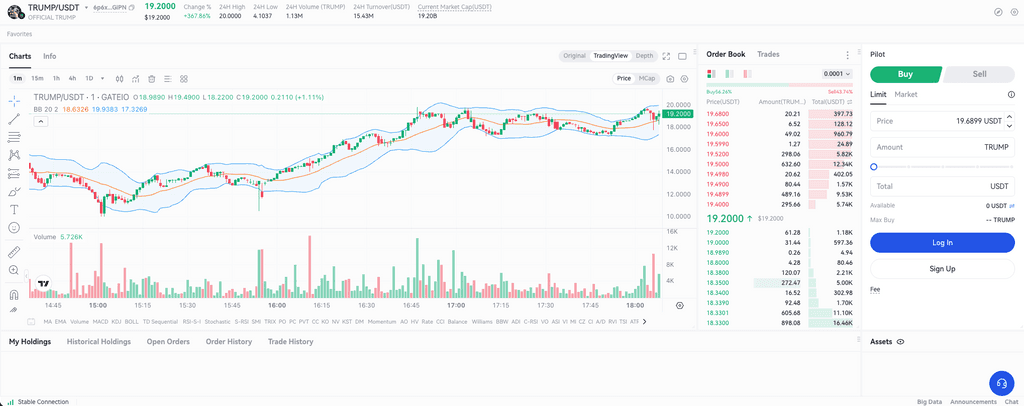Take a chart snapshot with camera icon
The width and height of the screenshot is (1024, 406).
(x=669, y=78)
